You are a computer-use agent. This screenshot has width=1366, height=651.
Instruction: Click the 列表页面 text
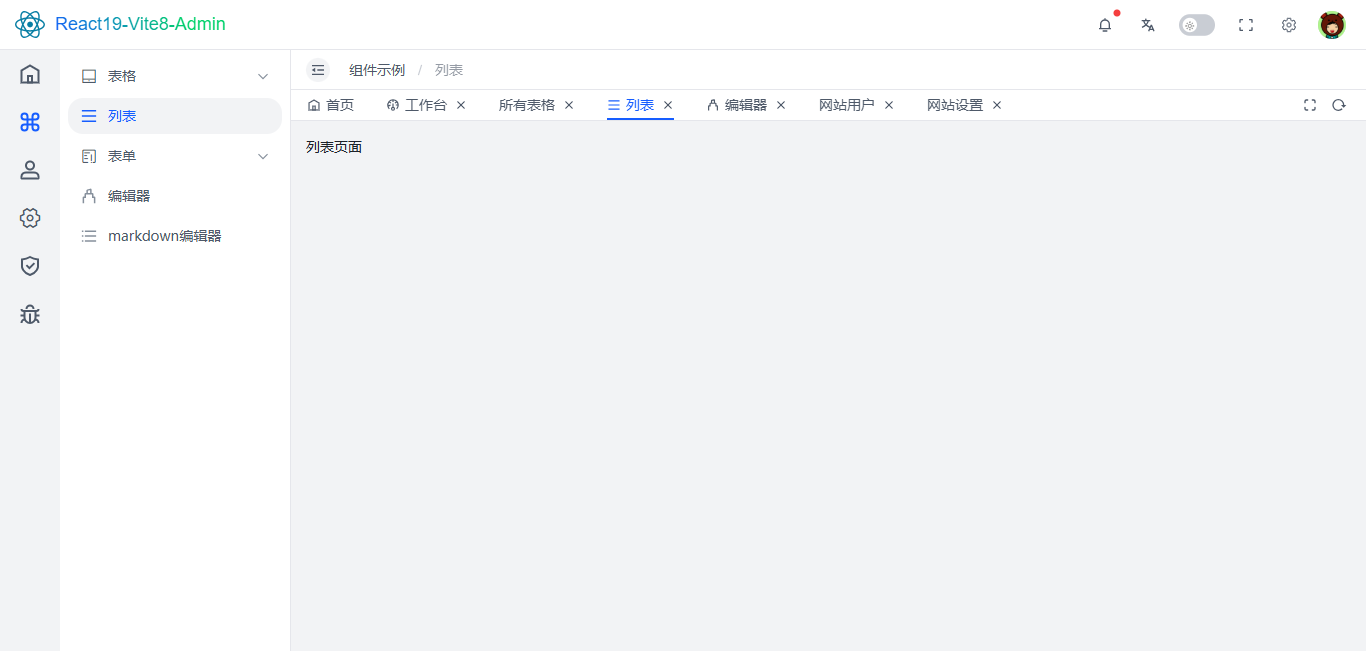(334, 147)
